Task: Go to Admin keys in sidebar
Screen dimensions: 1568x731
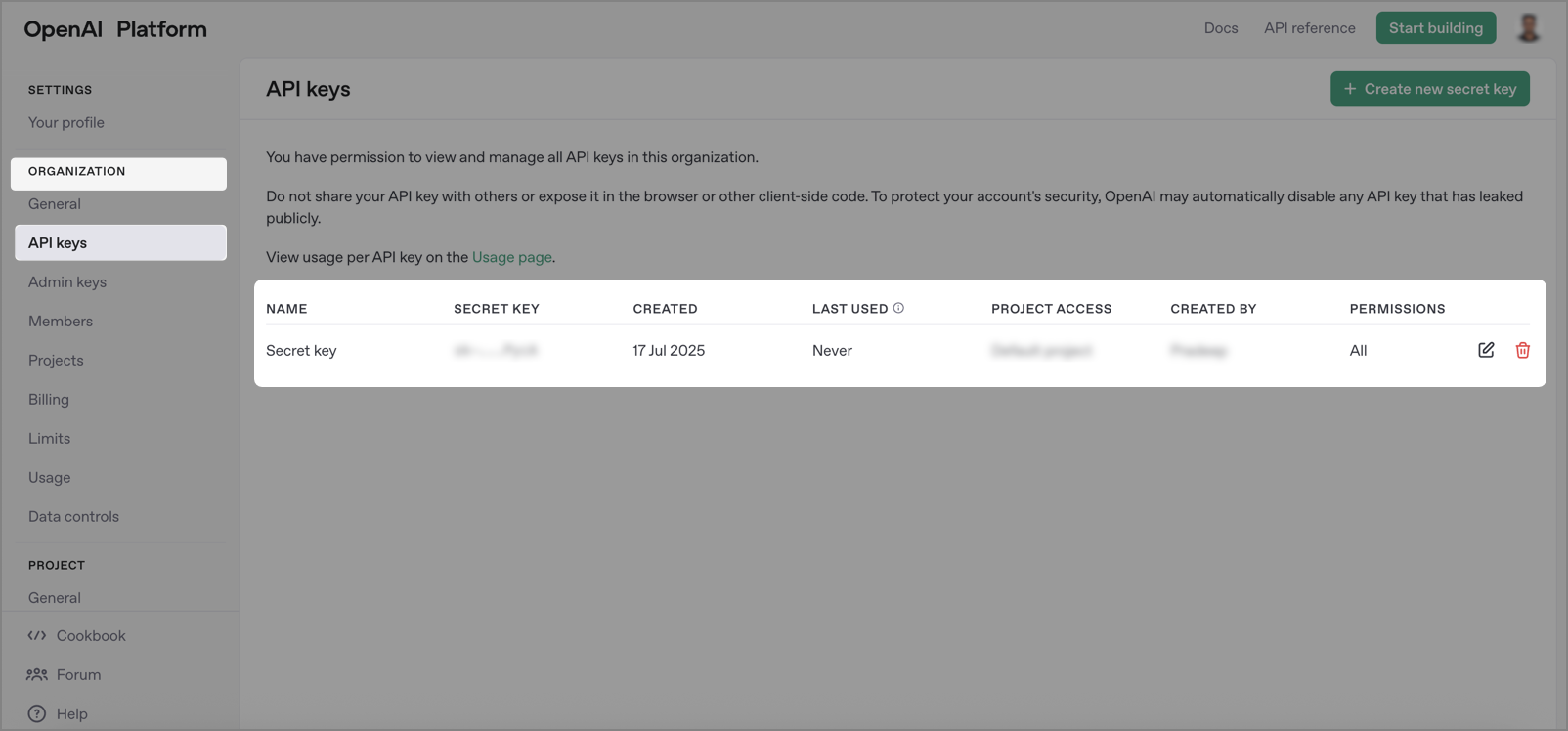Action: [x=67, y=281]
